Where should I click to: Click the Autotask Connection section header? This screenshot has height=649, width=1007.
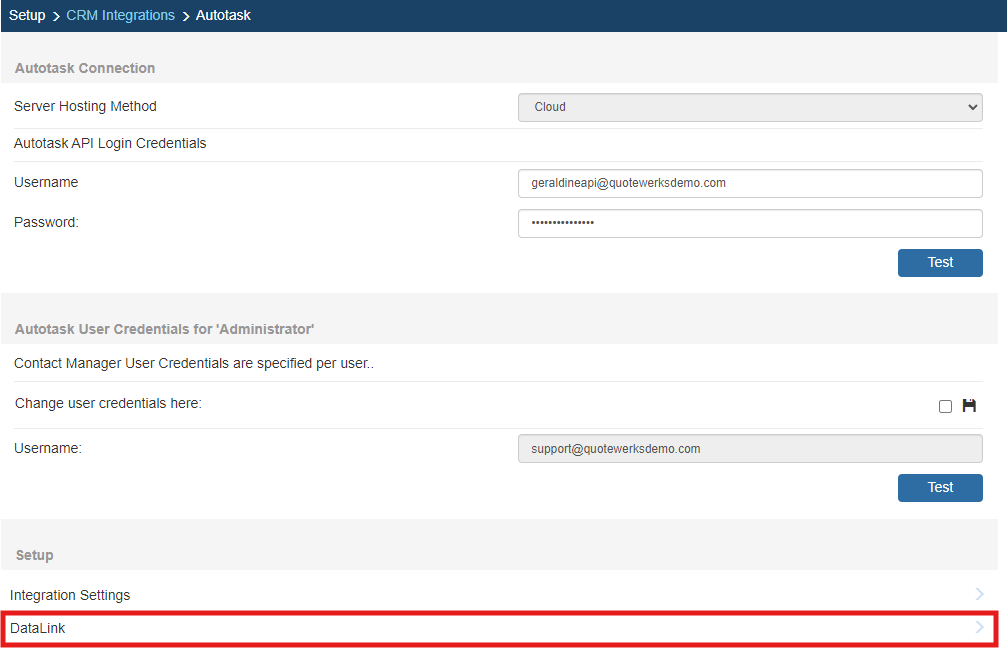(85, 68)
